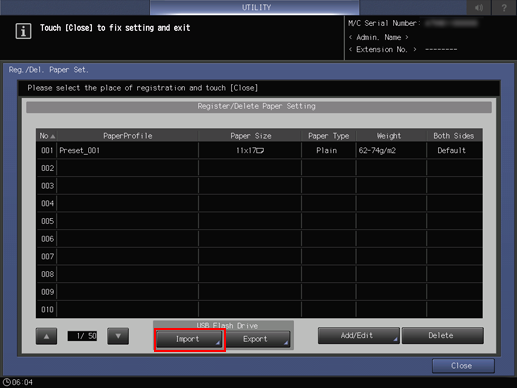This screenshot has height=388, width=517.
Task: Click the PaperProfile column header
Action: (x=128, y=136)
